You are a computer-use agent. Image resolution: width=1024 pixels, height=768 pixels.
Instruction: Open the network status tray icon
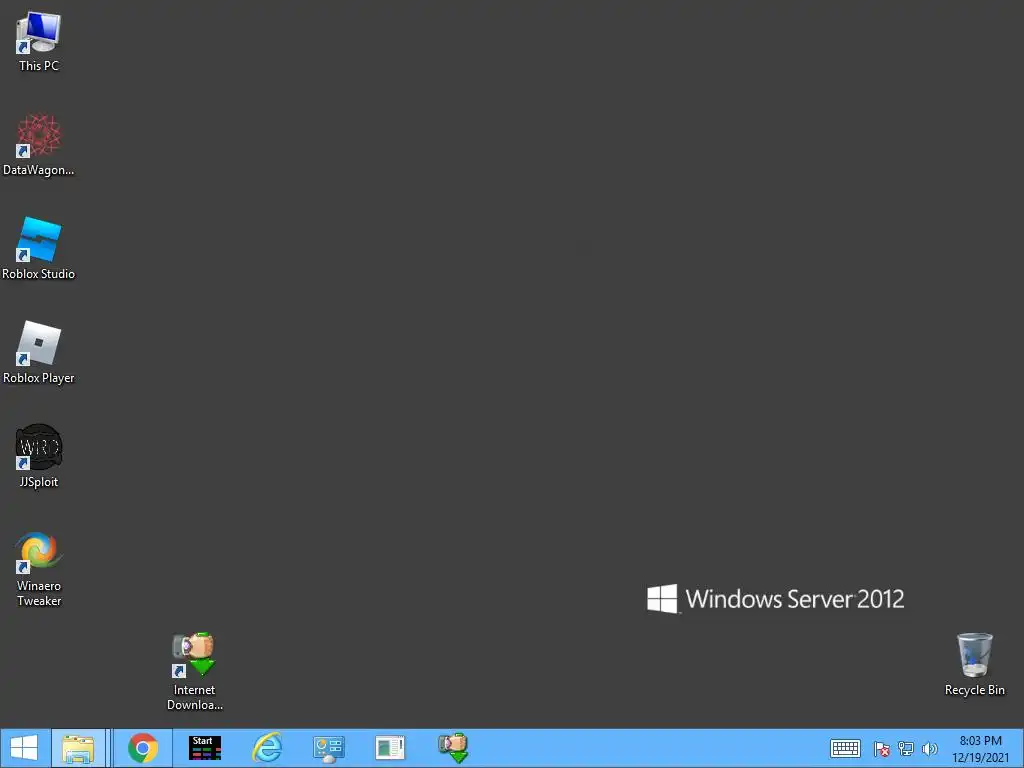tap(906, 748)
